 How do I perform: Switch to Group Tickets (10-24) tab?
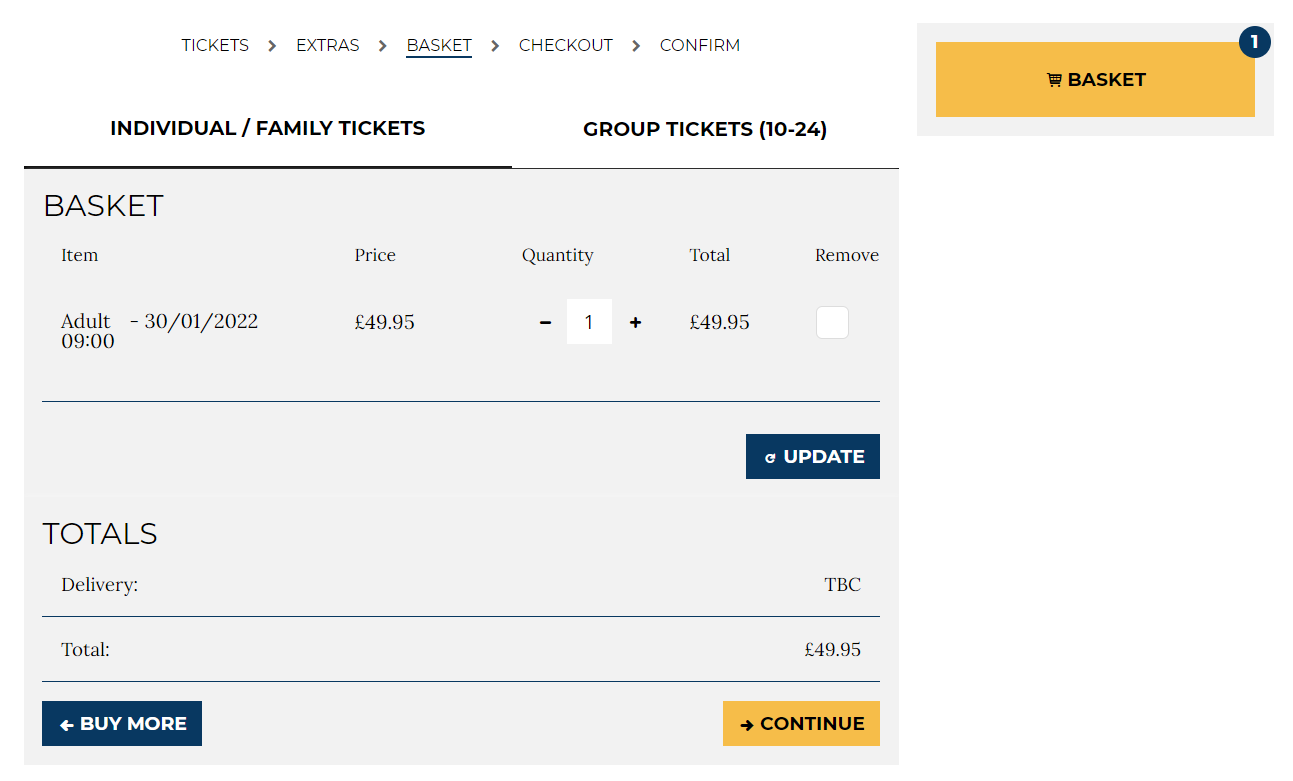(x=705, y=129)
